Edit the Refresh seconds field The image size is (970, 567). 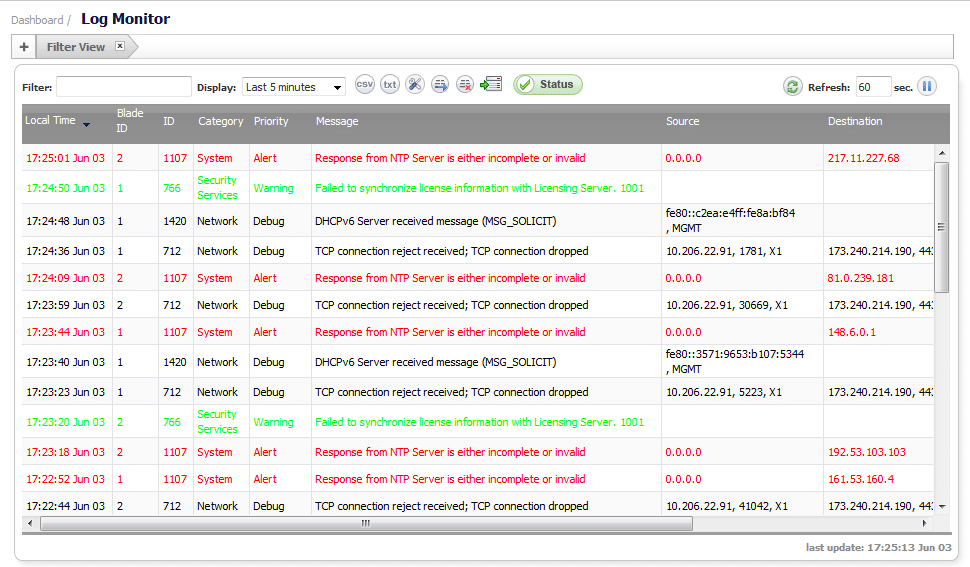click(873, 87)
